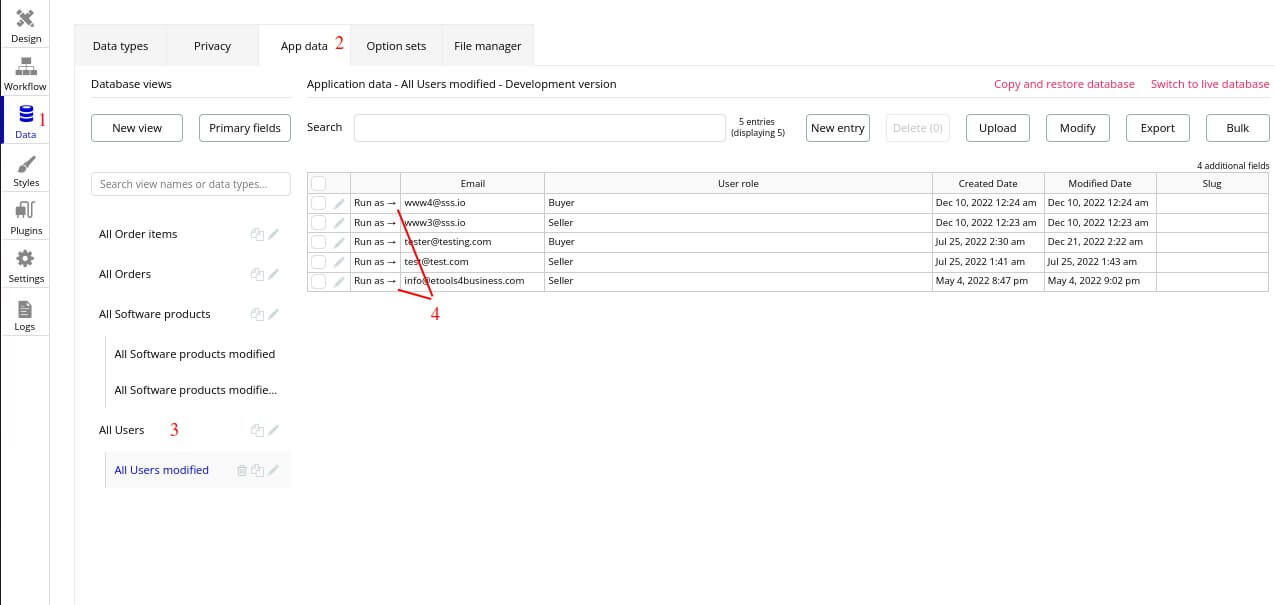Check the box for tester@testing.com row
1275x605 pixels.
pyautogui.click(x=318, y=242)
